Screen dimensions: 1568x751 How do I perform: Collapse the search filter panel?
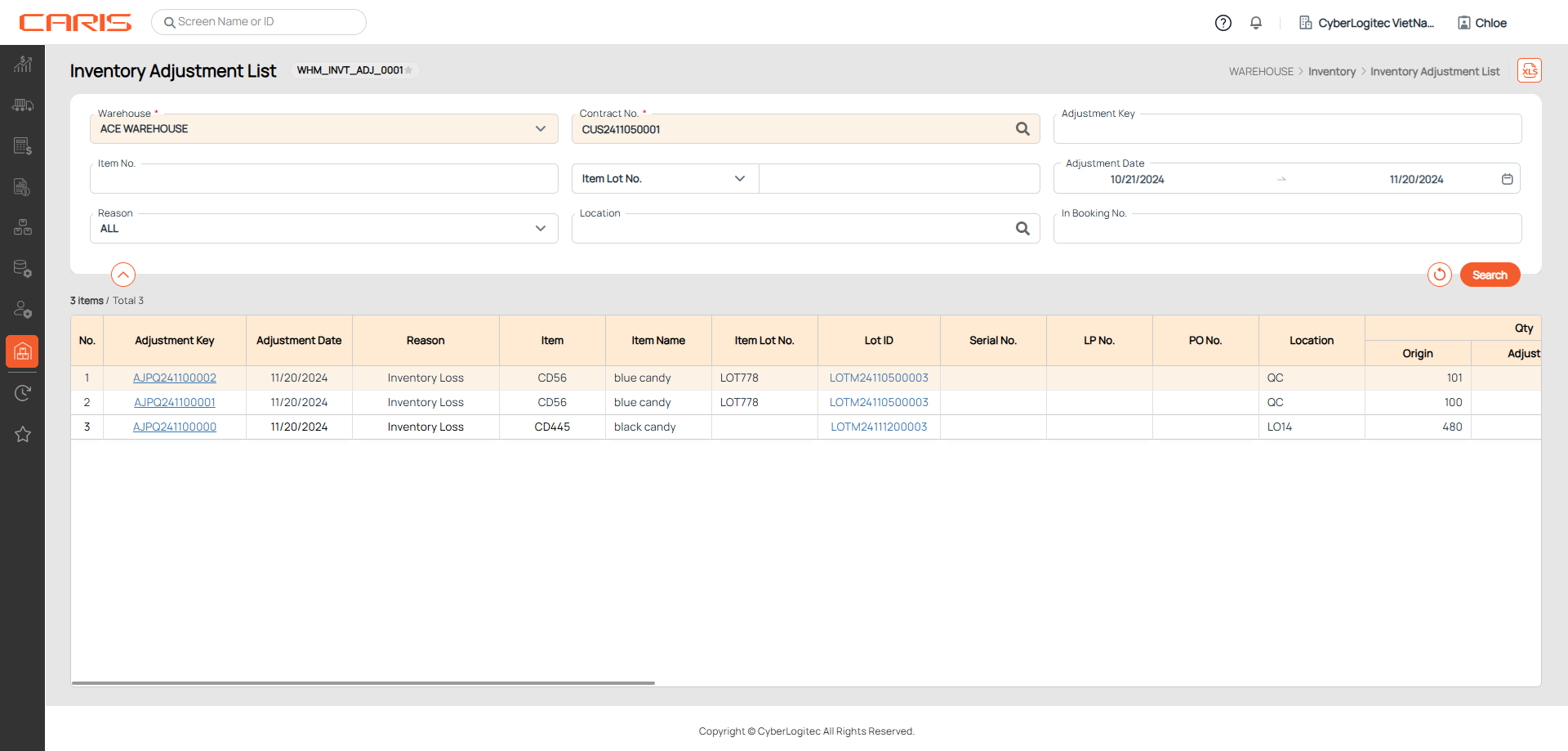click(x=123, y=275)
